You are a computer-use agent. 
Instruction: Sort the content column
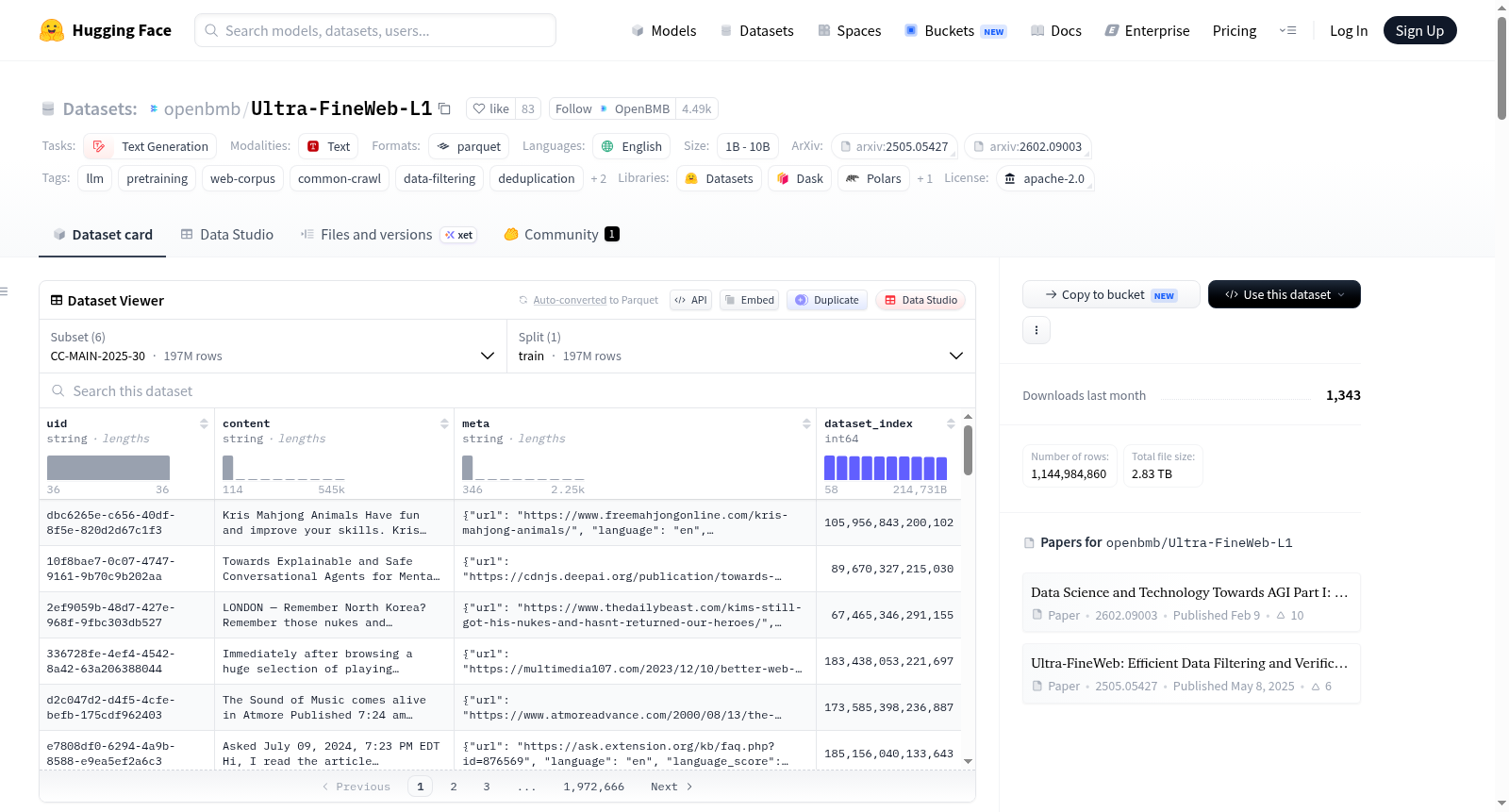click(444, 423)
